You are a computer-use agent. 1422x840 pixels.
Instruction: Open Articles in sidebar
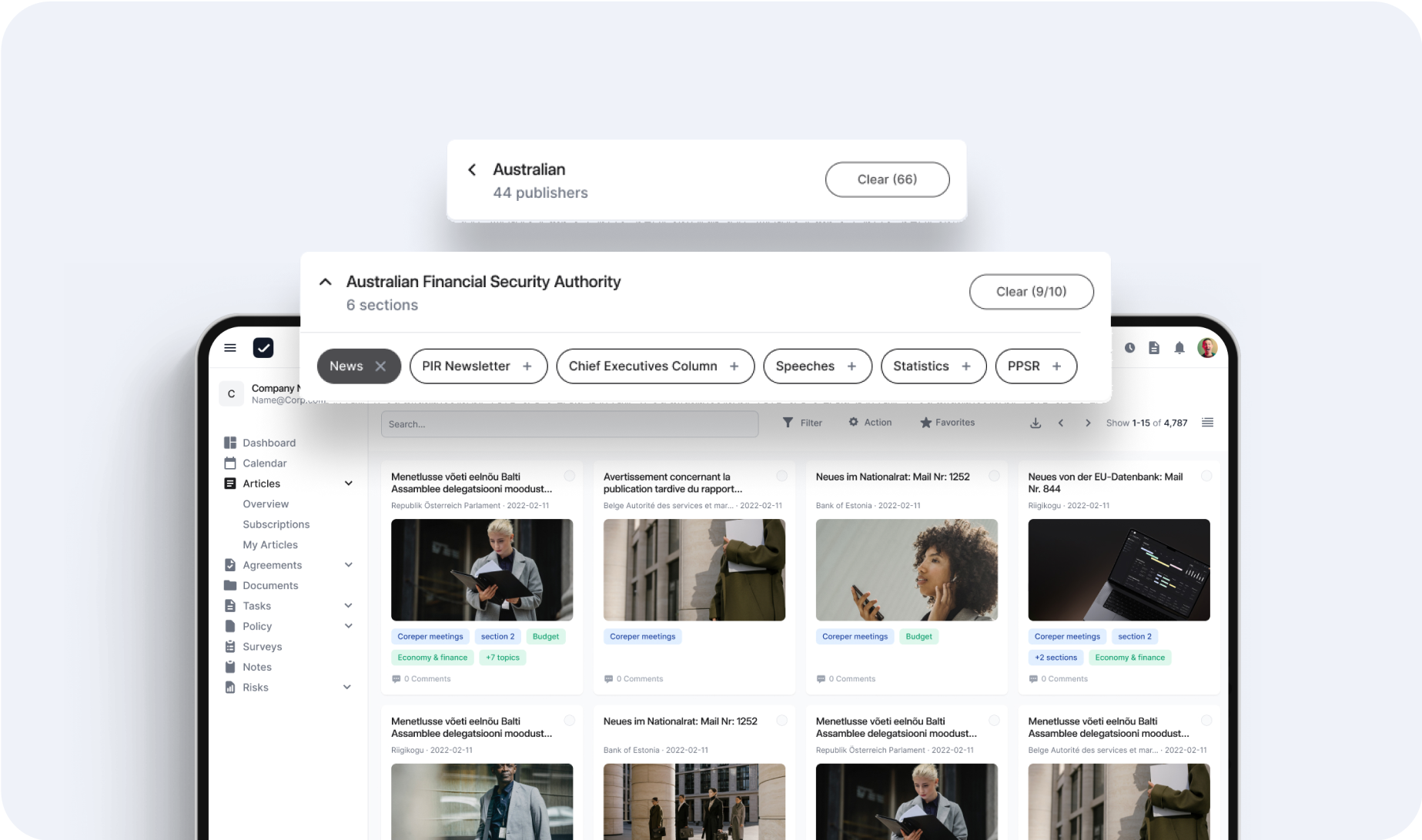pos(252,484)
